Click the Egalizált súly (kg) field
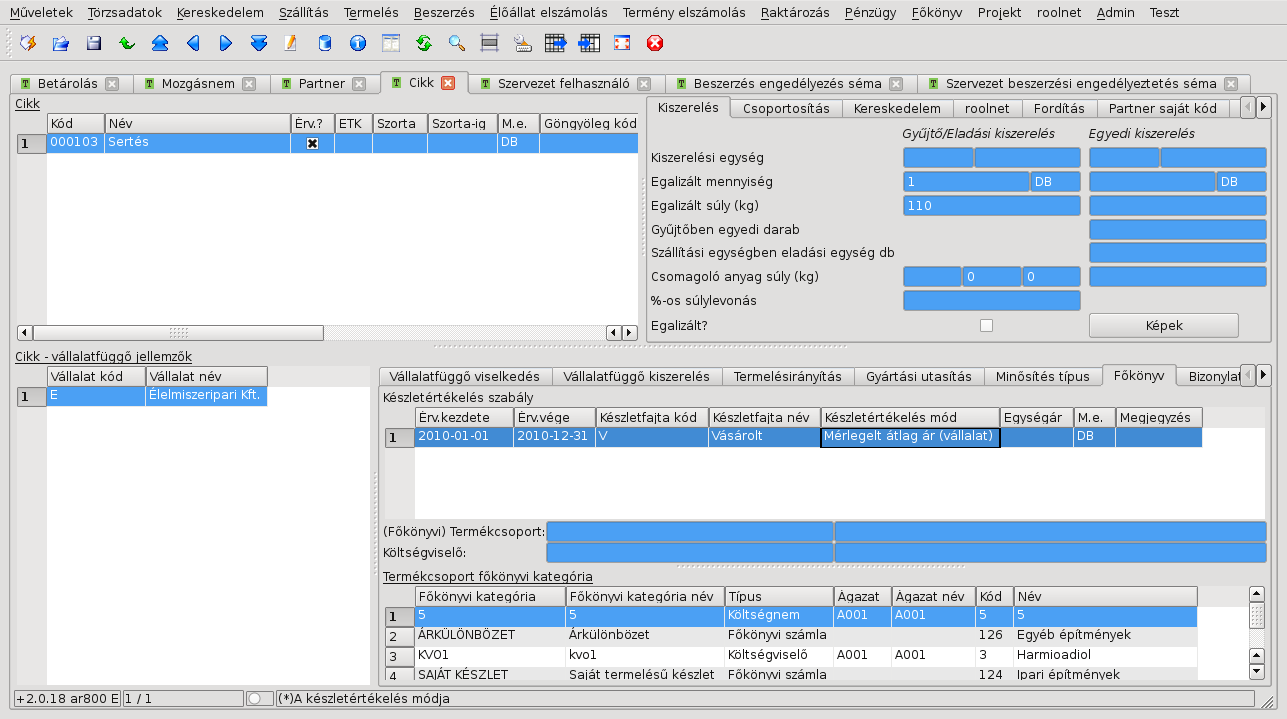The height and width of the screenshot is (719, 1287). tap(991, 206)
